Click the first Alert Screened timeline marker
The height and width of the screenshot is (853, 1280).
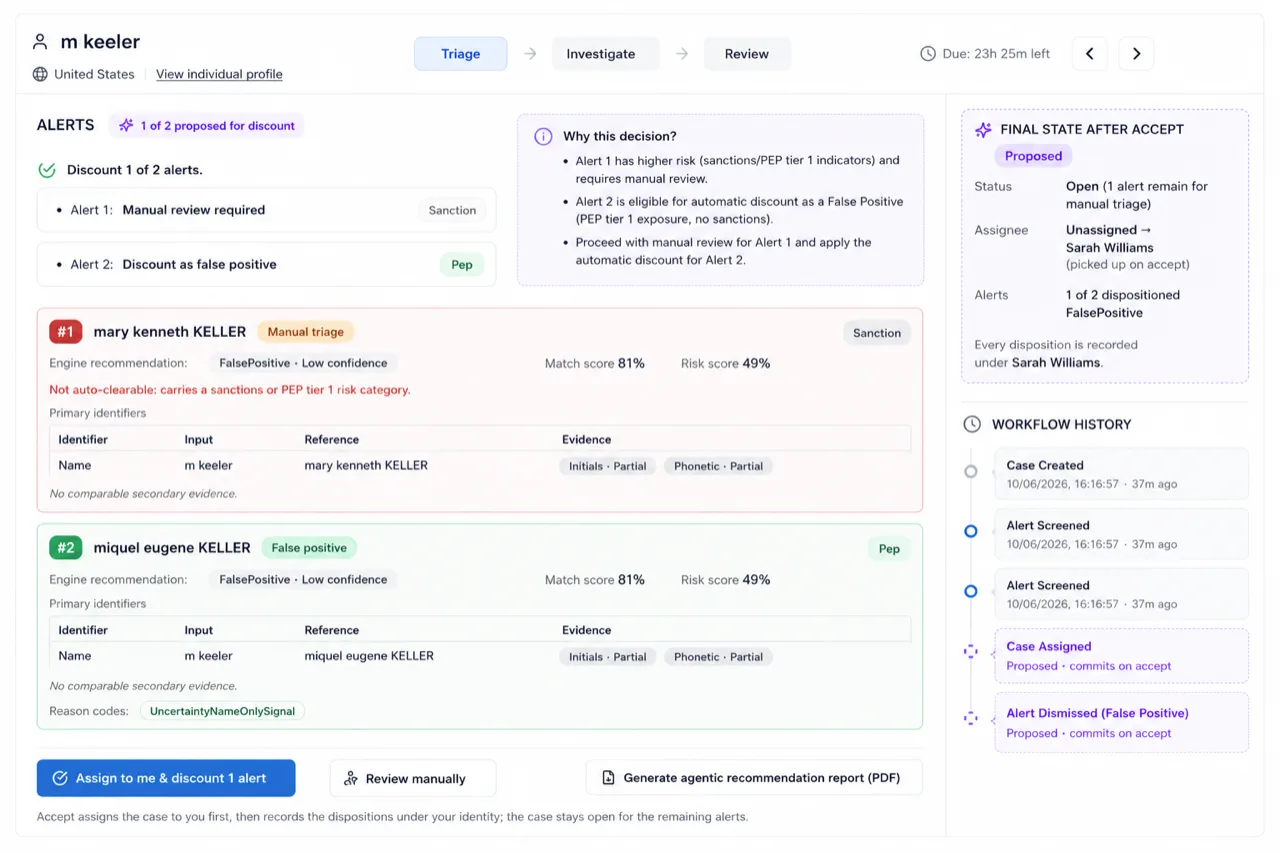pos(970,531)
